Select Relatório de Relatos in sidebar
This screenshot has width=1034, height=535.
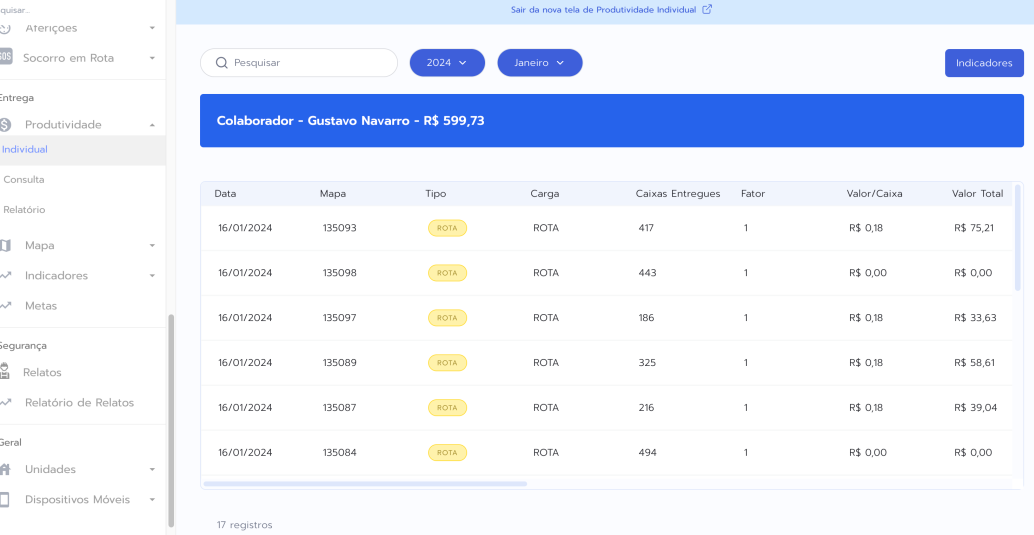(x=79, y=402)
